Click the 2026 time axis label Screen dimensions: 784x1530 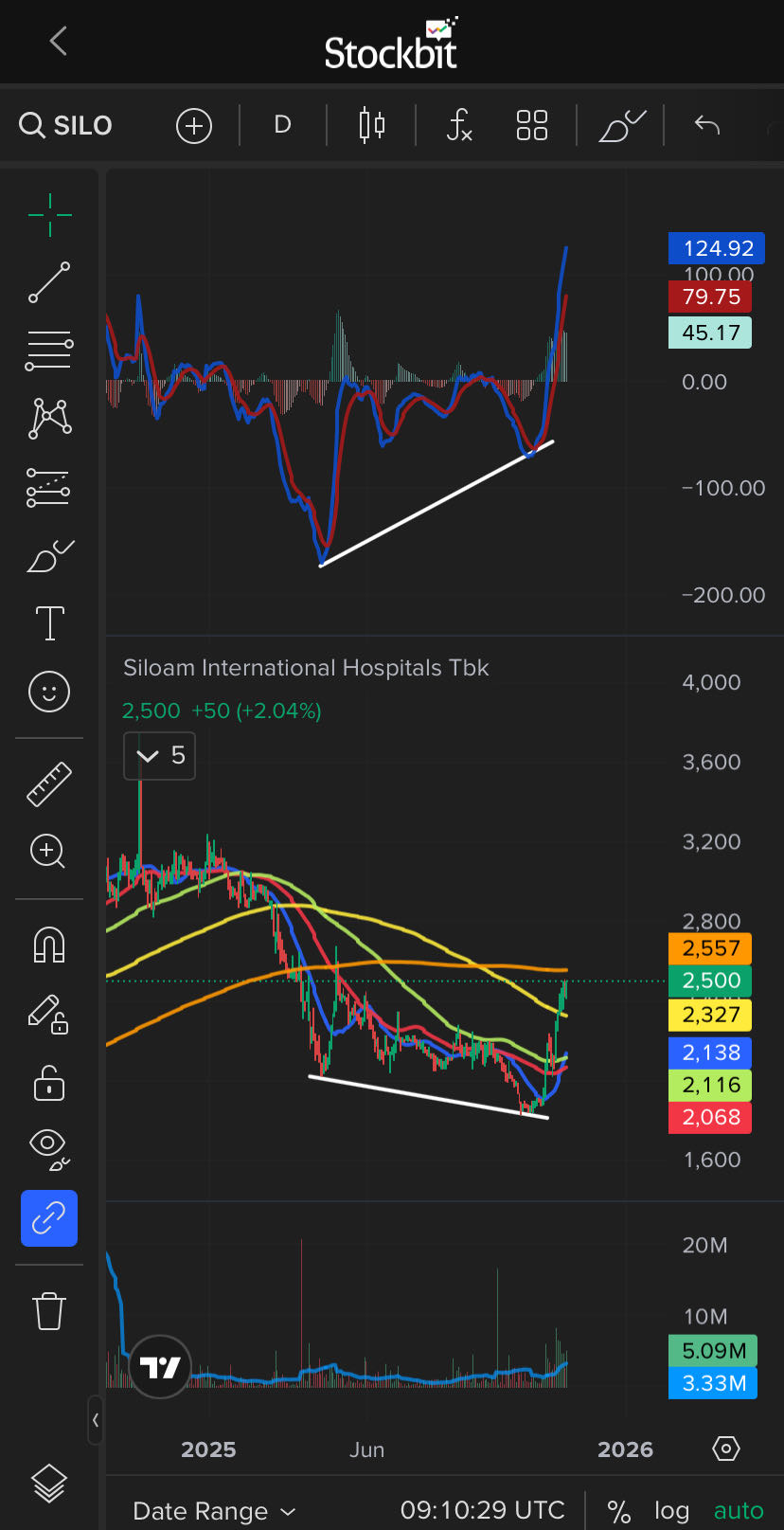(x=626, y=1449)
